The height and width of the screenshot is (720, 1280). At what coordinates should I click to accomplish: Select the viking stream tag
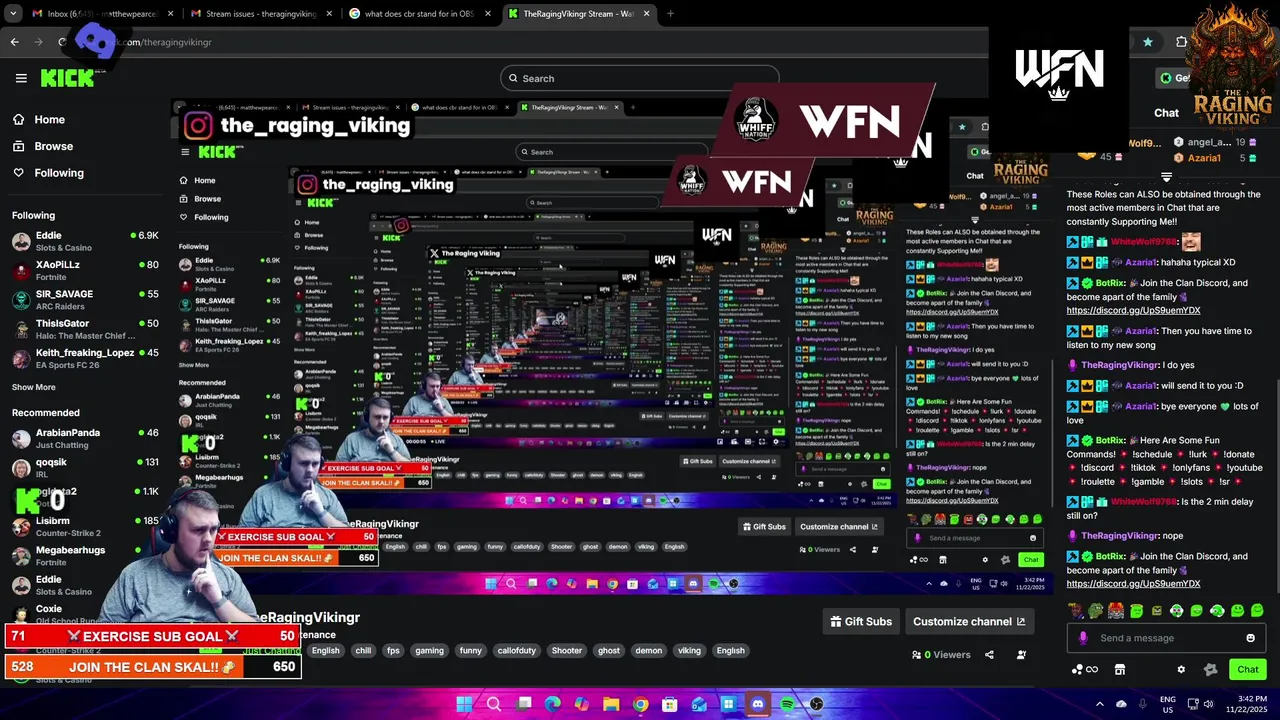tap(689, 650)
